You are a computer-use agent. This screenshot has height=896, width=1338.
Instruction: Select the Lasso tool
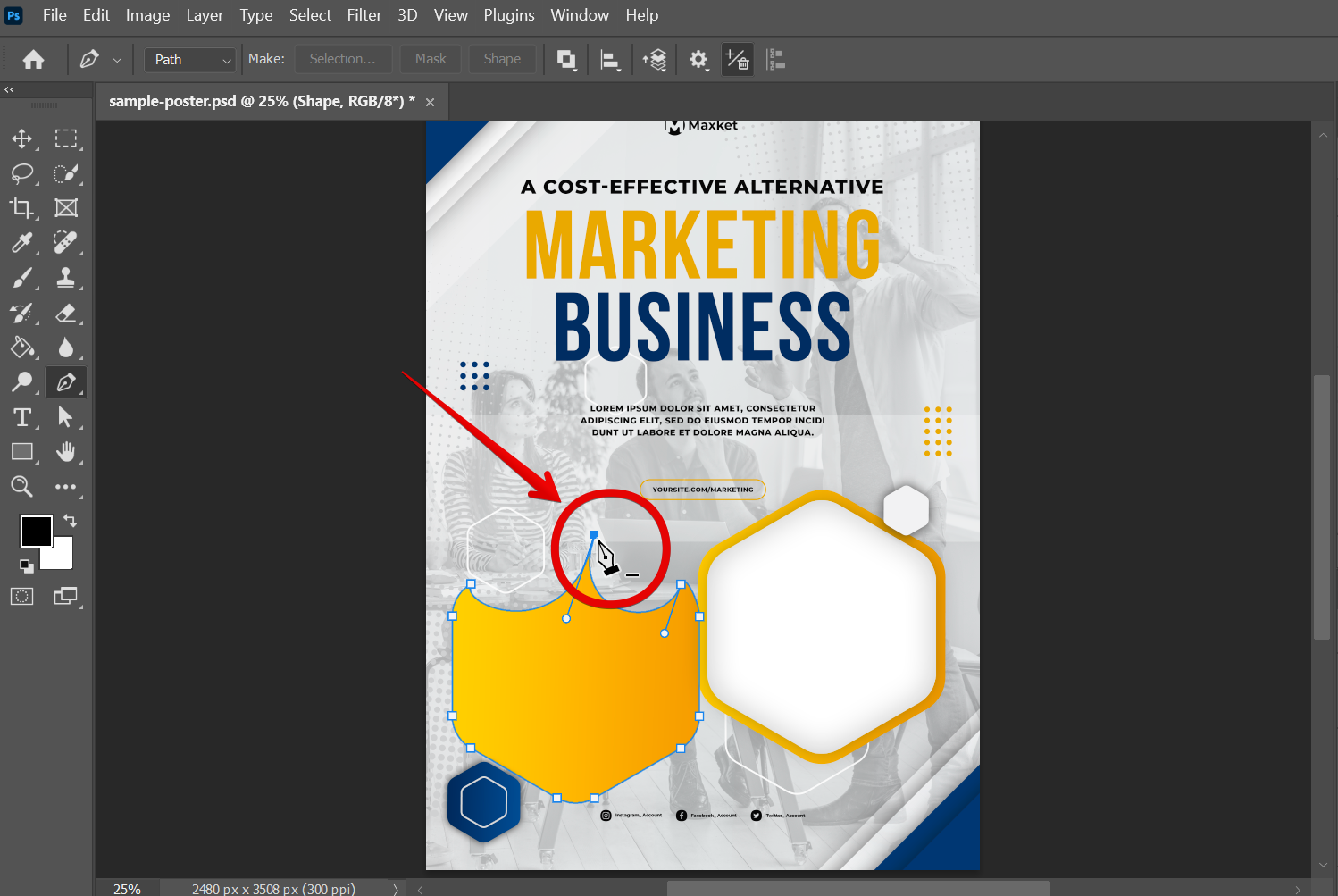(x=21, y=173)
